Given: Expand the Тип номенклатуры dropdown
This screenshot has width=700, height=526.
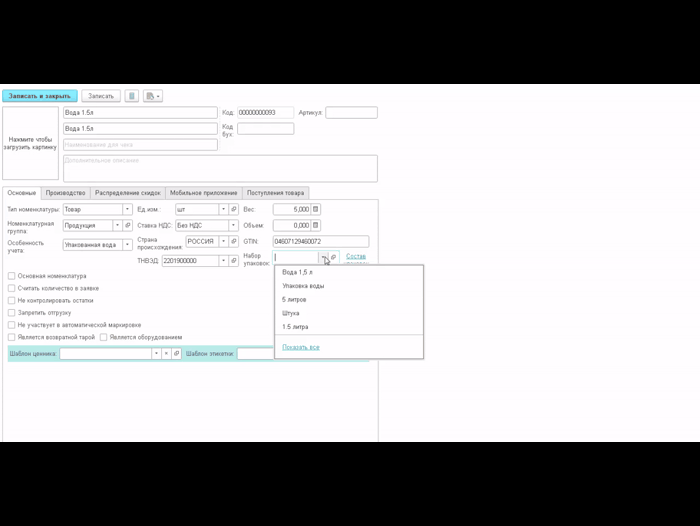Looking at the screenshot, I should [x=127, y=209].
